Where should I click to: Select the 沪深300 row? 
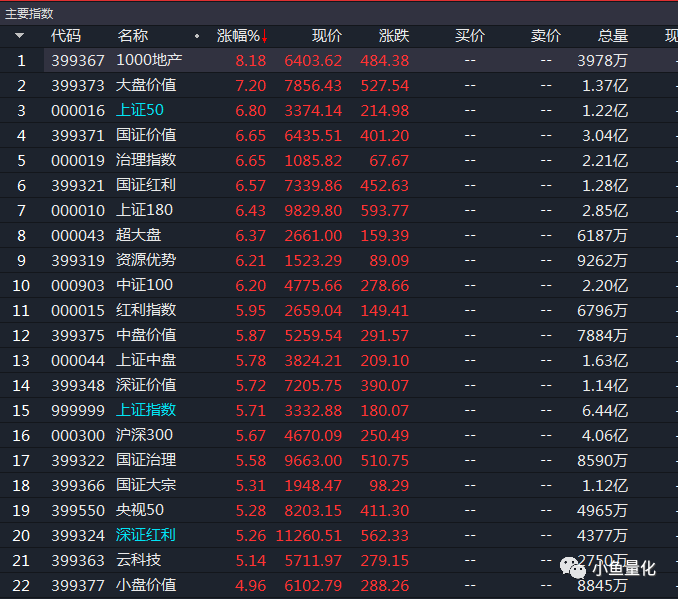[x=339, y=435]
